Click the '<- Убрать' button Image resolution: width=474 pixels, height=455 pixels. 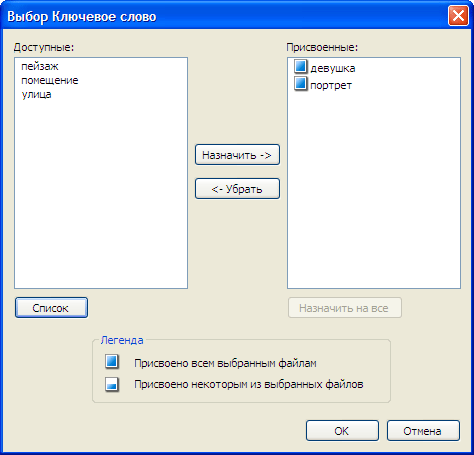point(237,189)
